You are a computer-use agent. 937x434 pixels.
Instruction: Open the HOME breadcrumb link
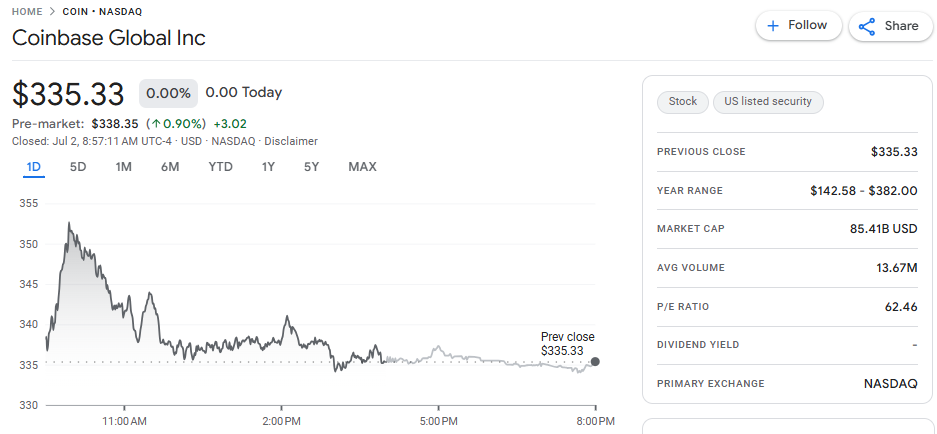[x=27, y=11]
